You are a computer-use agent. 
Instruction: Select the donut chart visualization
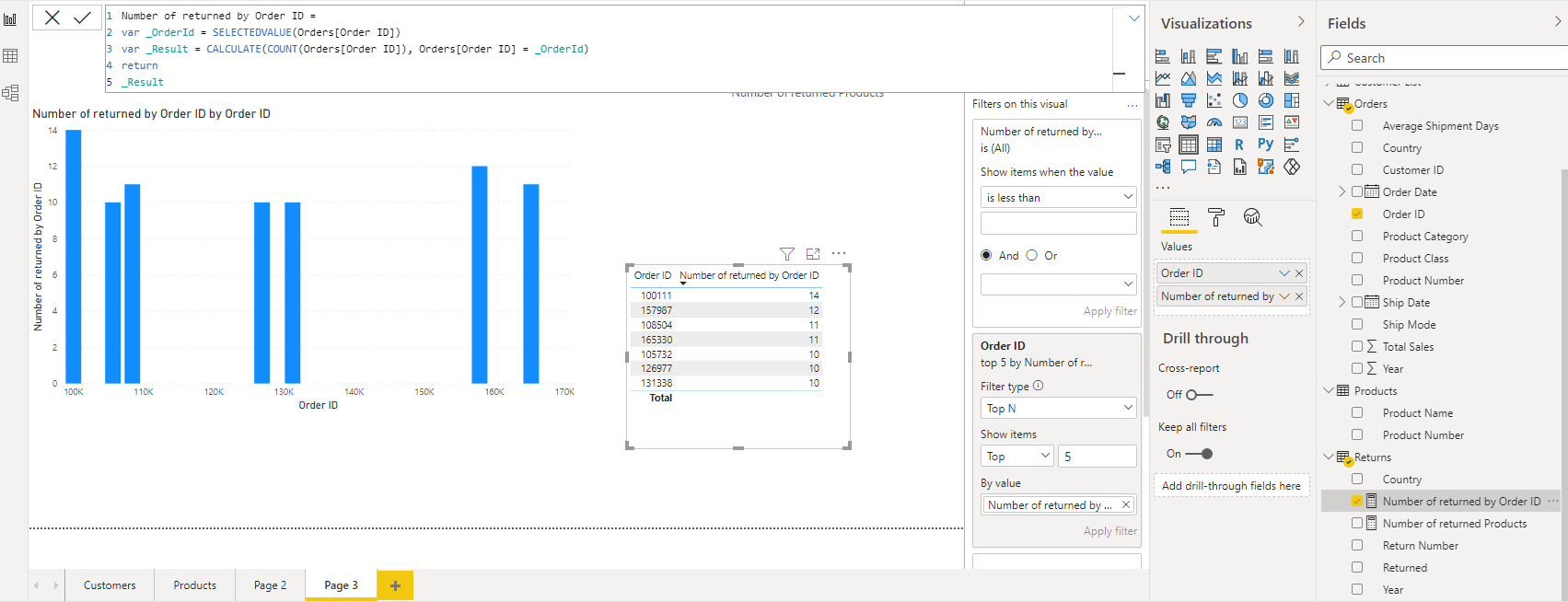[x=1266, y=100]
